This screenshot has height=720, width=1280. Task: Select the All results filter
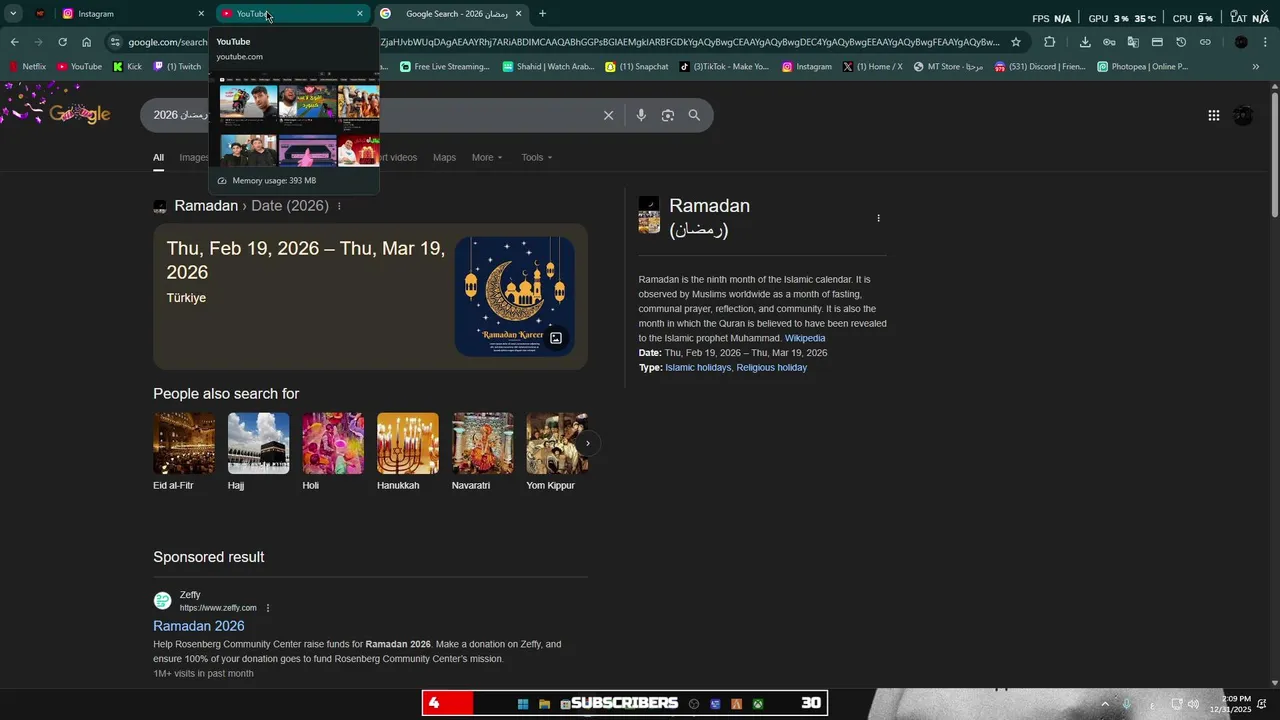coord(158,158)
